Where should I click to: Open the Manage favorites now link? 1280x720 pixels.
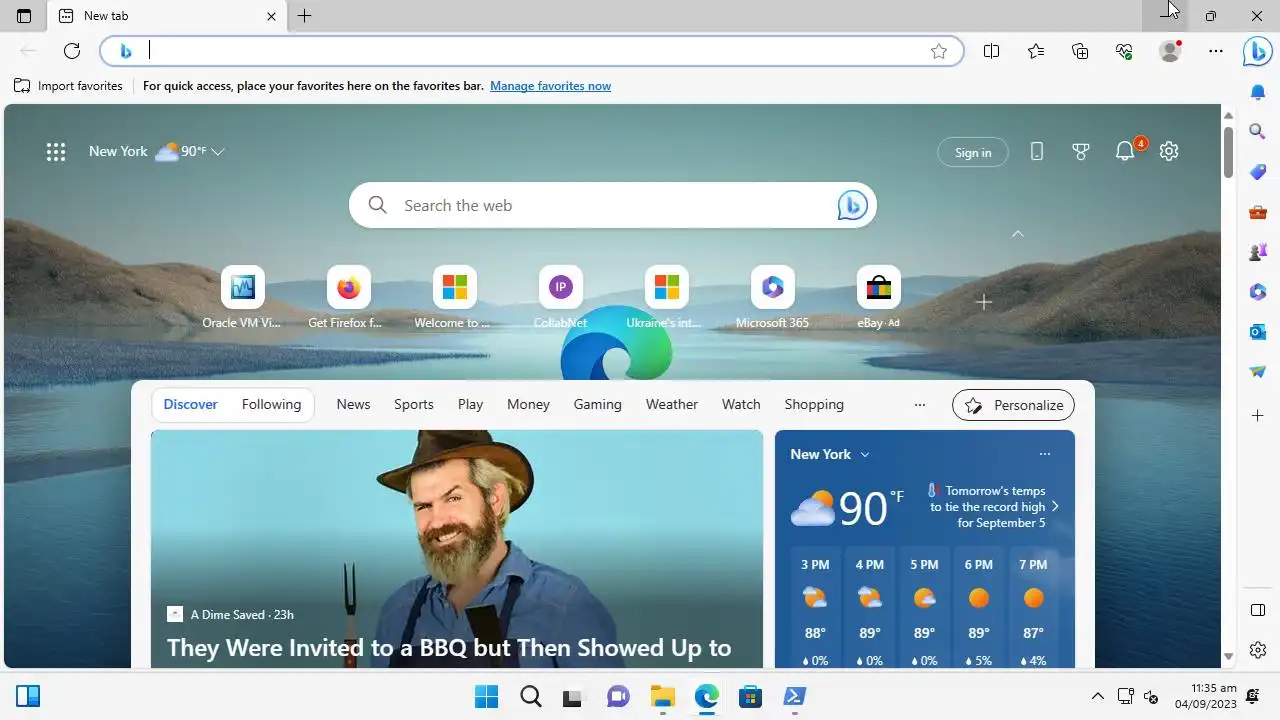pos(550,86)
